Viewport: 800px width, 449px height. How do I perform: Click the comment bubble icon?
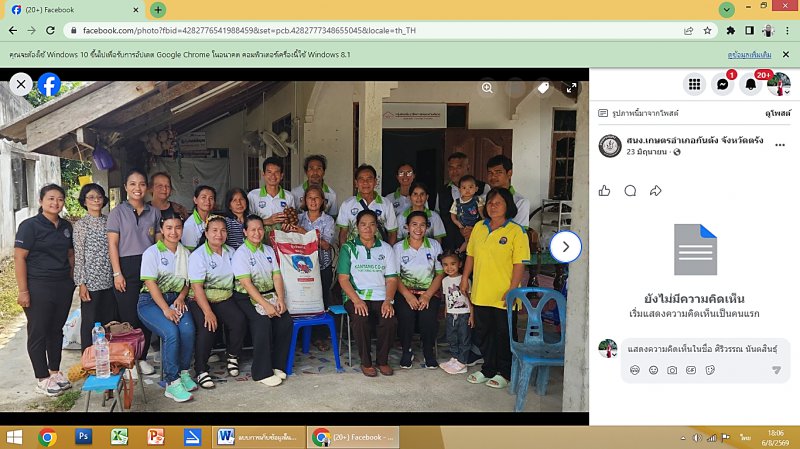pos(630,191)
